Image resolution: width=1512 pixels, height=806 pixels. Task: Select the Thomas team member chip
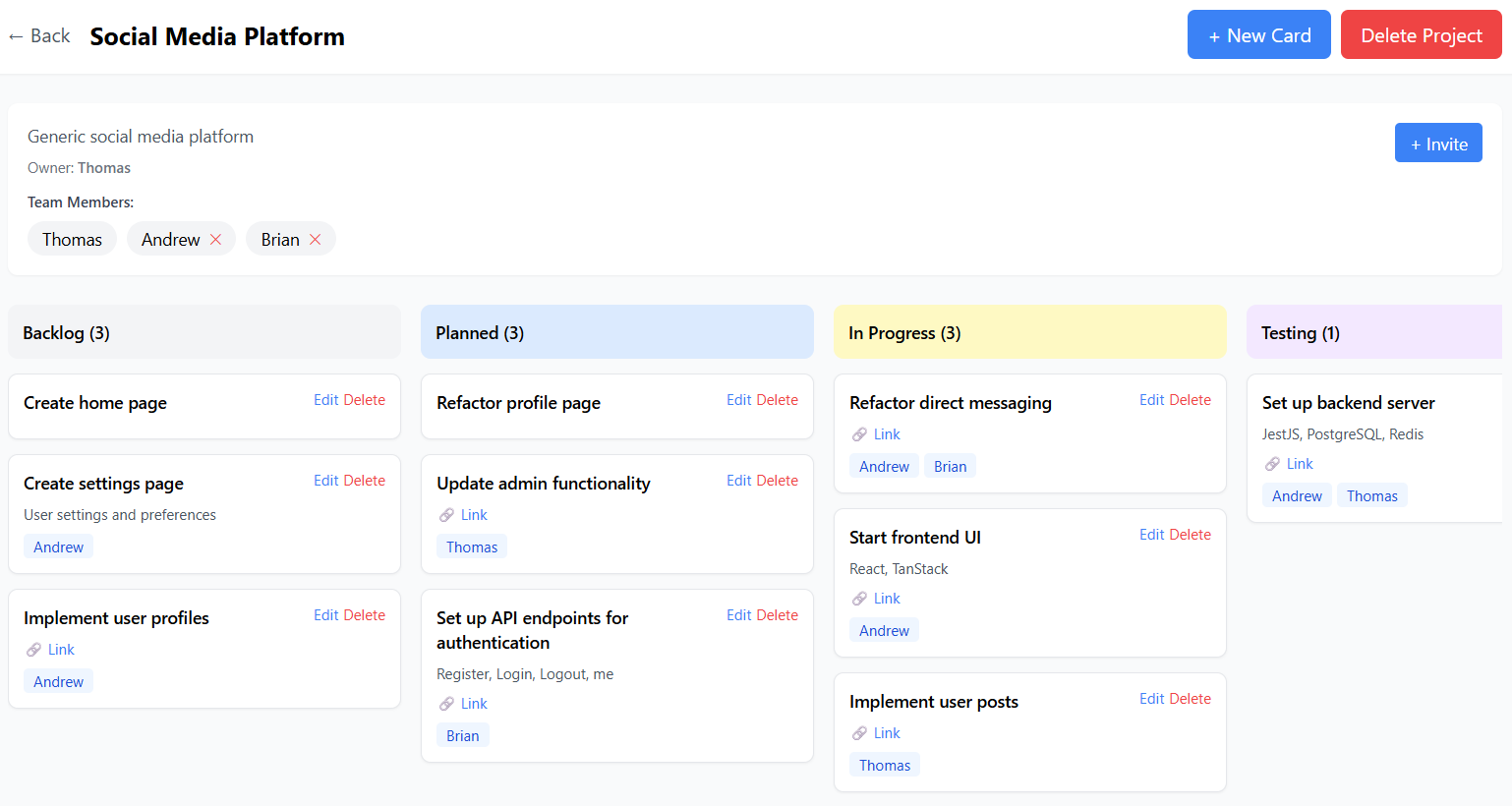coord(72,238)
